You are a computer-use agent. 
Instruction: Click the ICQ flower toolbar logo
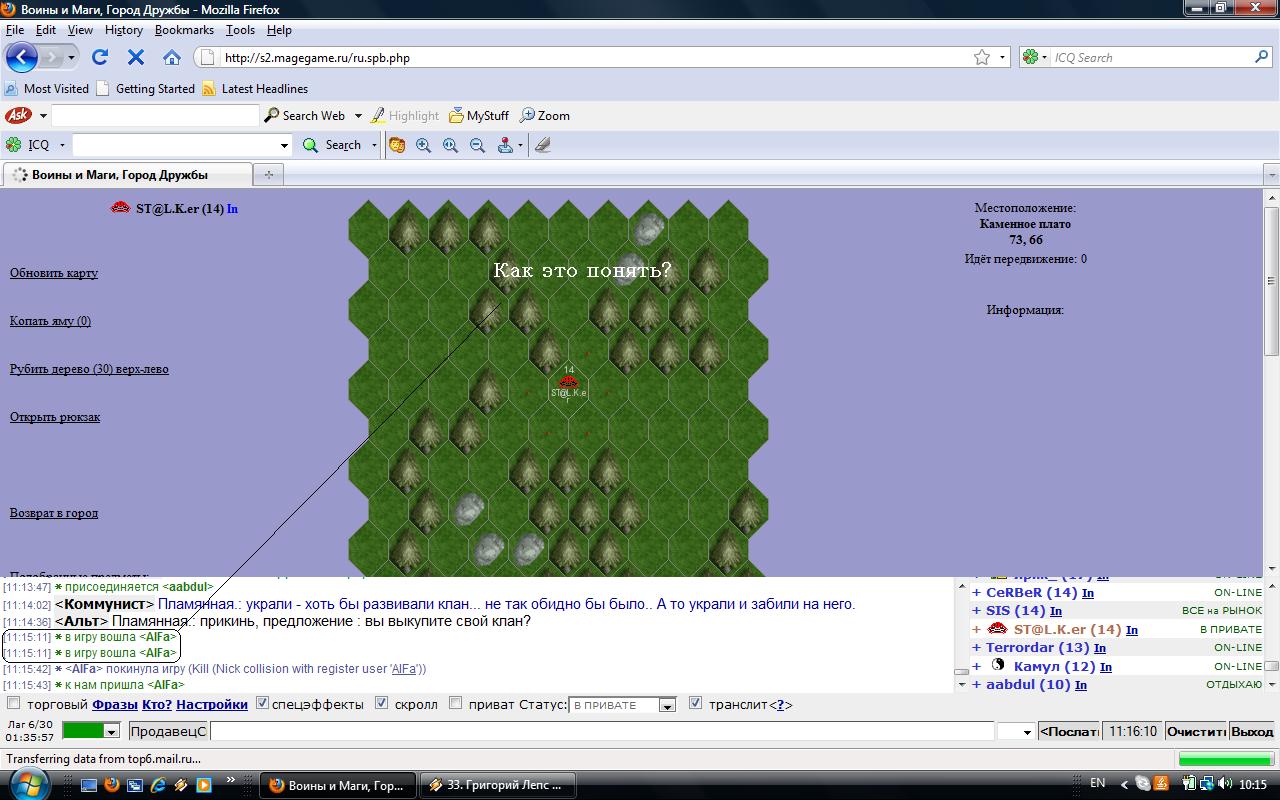pos(14,145)
